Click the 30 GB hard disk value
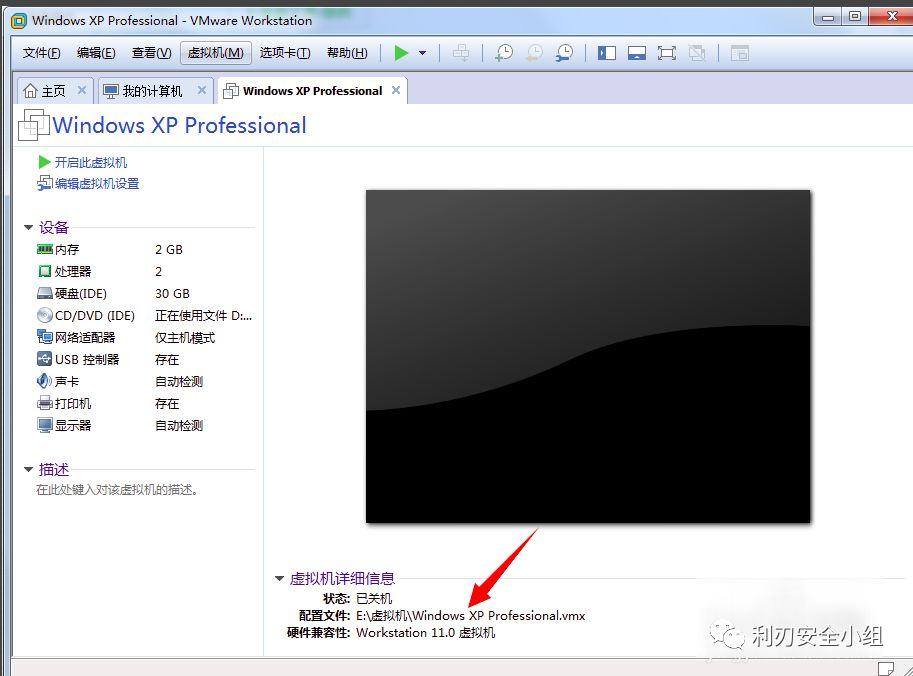The width and height of the screenshot is (913, 676). [x=172, y=293]
